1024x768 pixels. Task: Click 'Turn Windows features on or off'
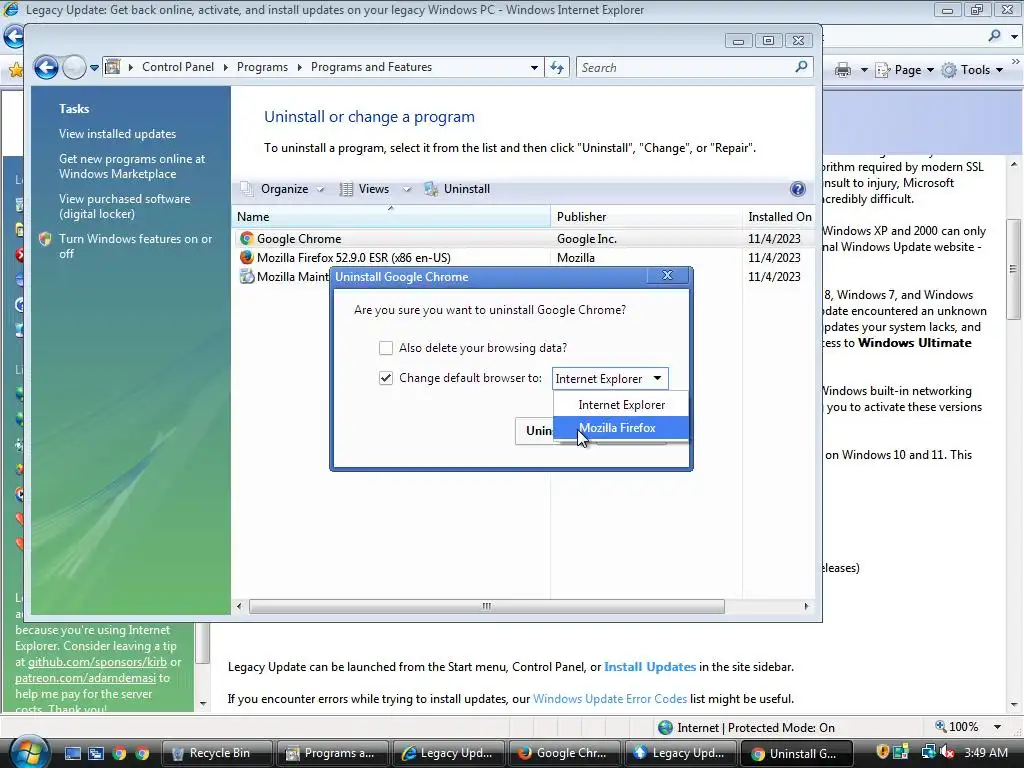point(135,246)
